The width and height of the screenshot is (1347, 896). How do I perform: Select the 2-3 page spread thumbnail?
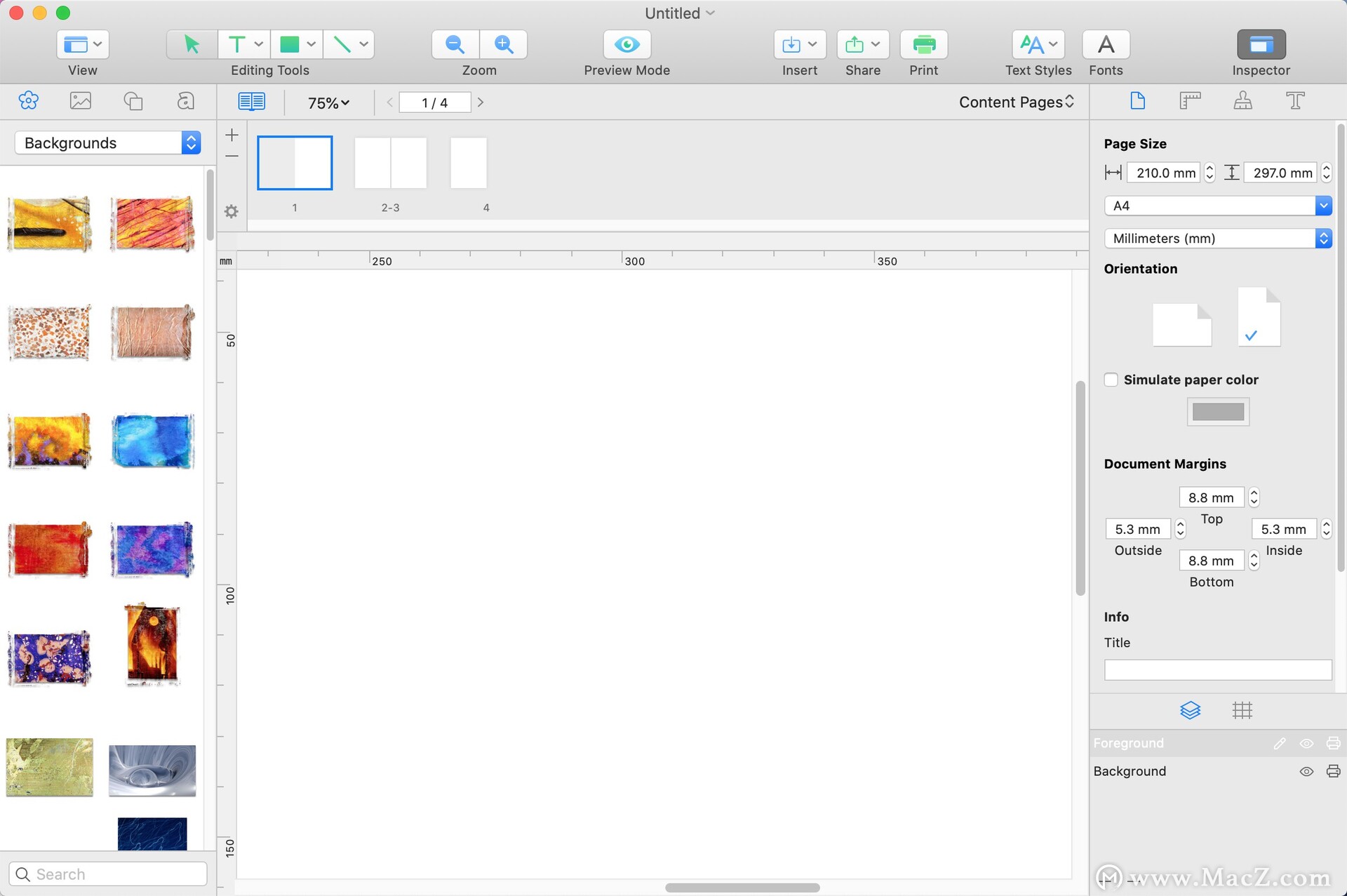390,163
